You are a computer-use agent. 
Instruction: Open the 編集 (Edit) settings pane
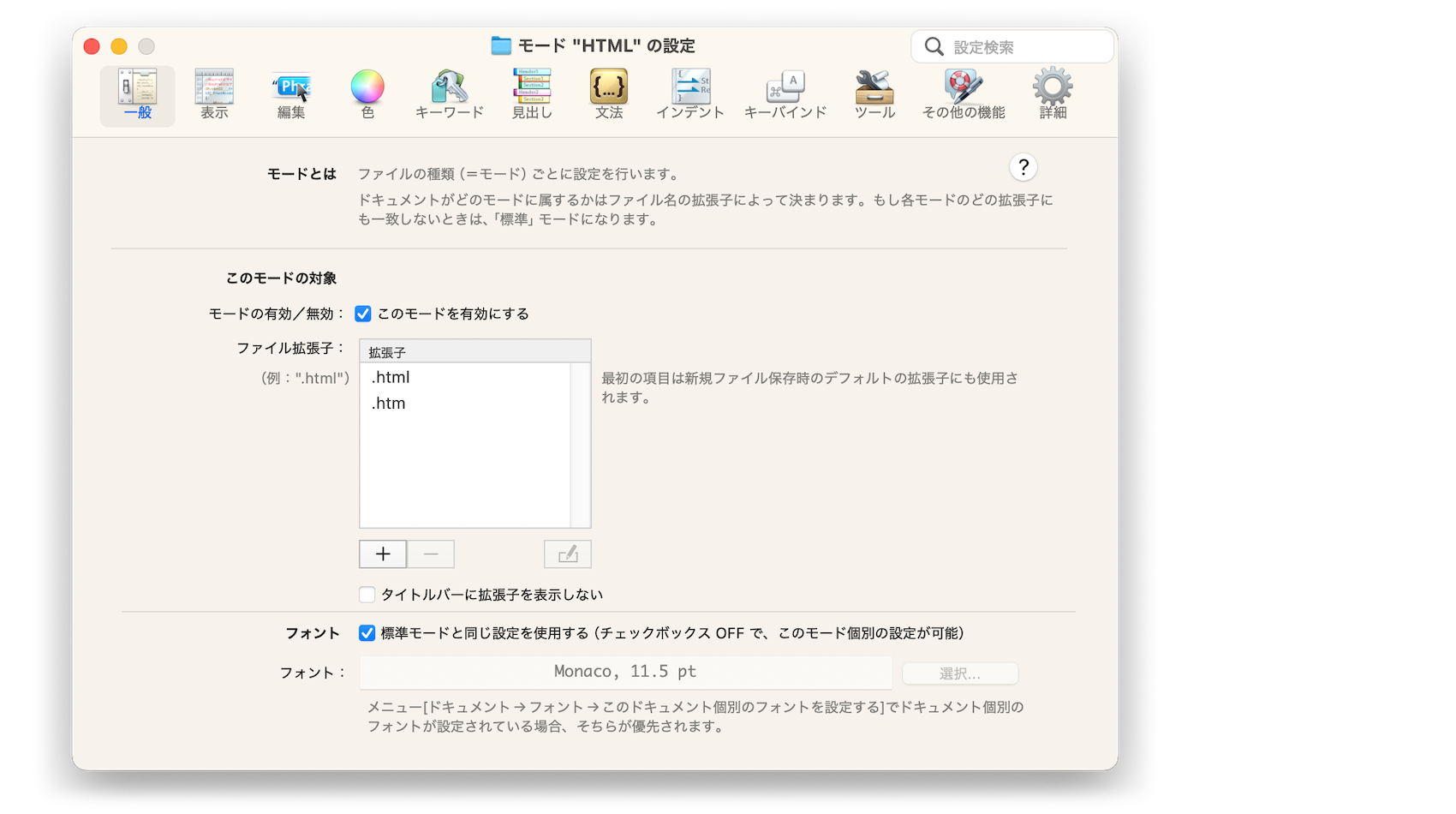tap(291, 94)
